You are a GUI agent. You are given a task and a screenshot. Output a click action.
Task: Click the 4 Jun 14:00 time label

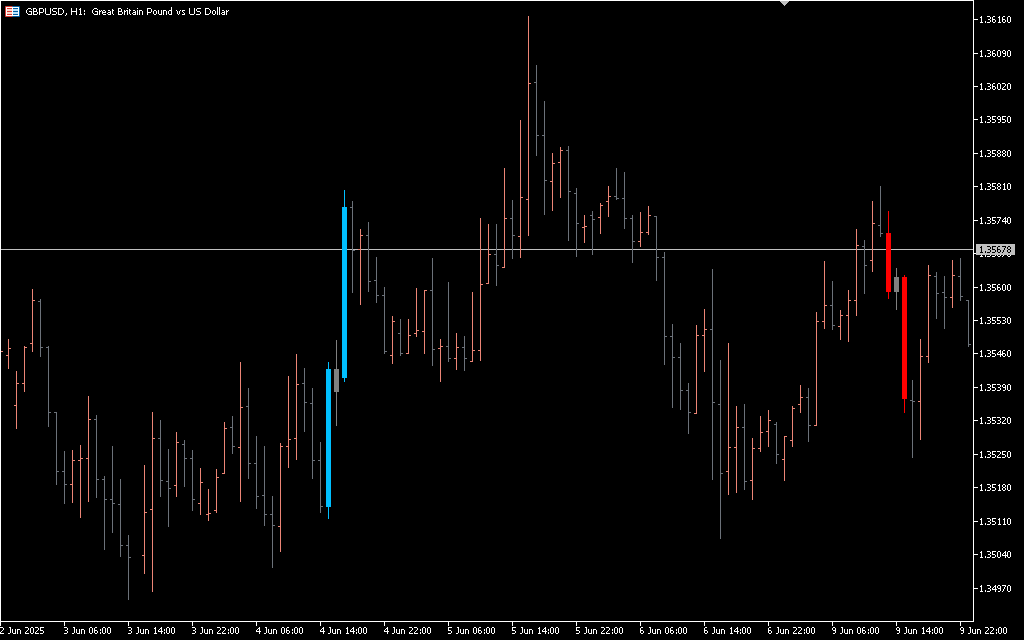click(x=342, y=631)
